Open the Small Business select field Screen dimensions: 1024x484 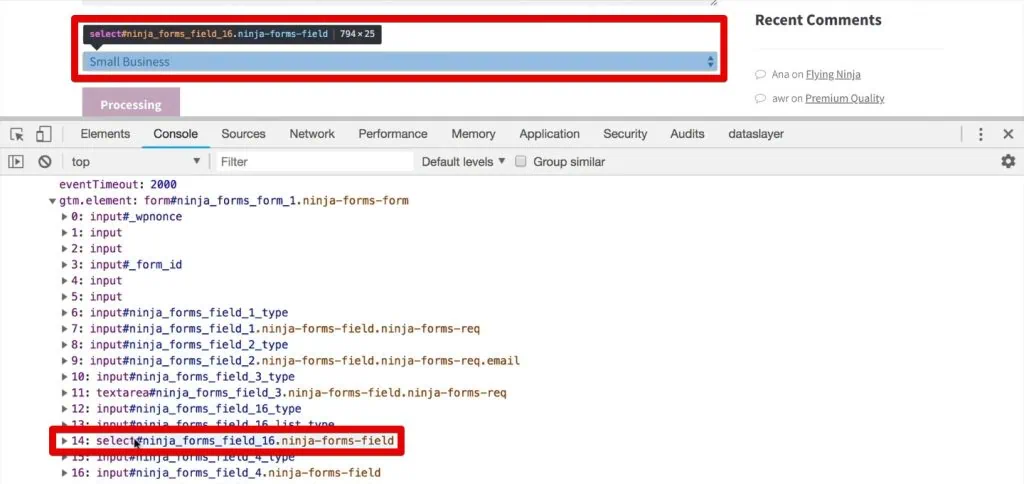[400, 62]
